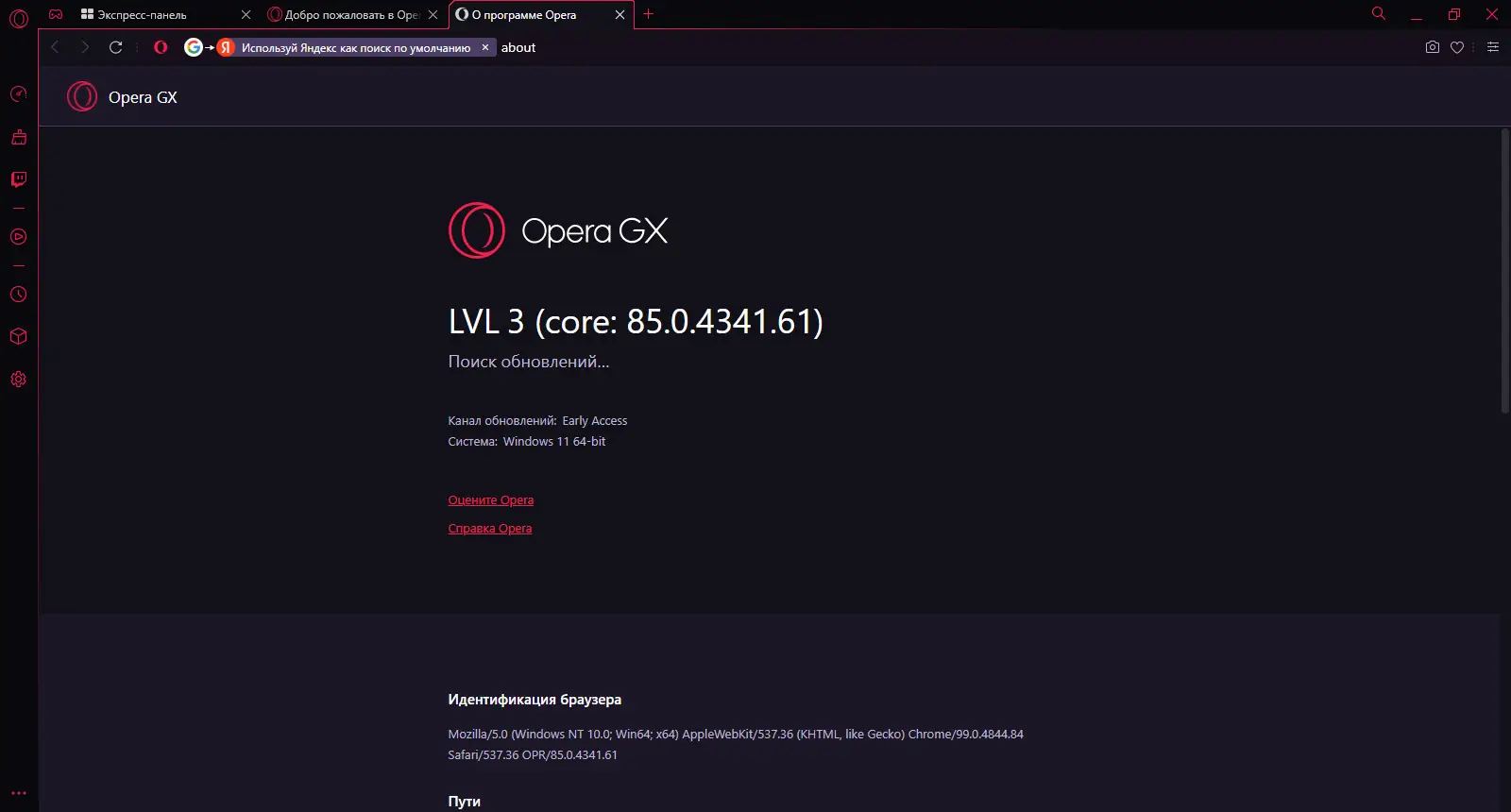Click the Пути section heading
The image size is (1511, 812).
464,802
